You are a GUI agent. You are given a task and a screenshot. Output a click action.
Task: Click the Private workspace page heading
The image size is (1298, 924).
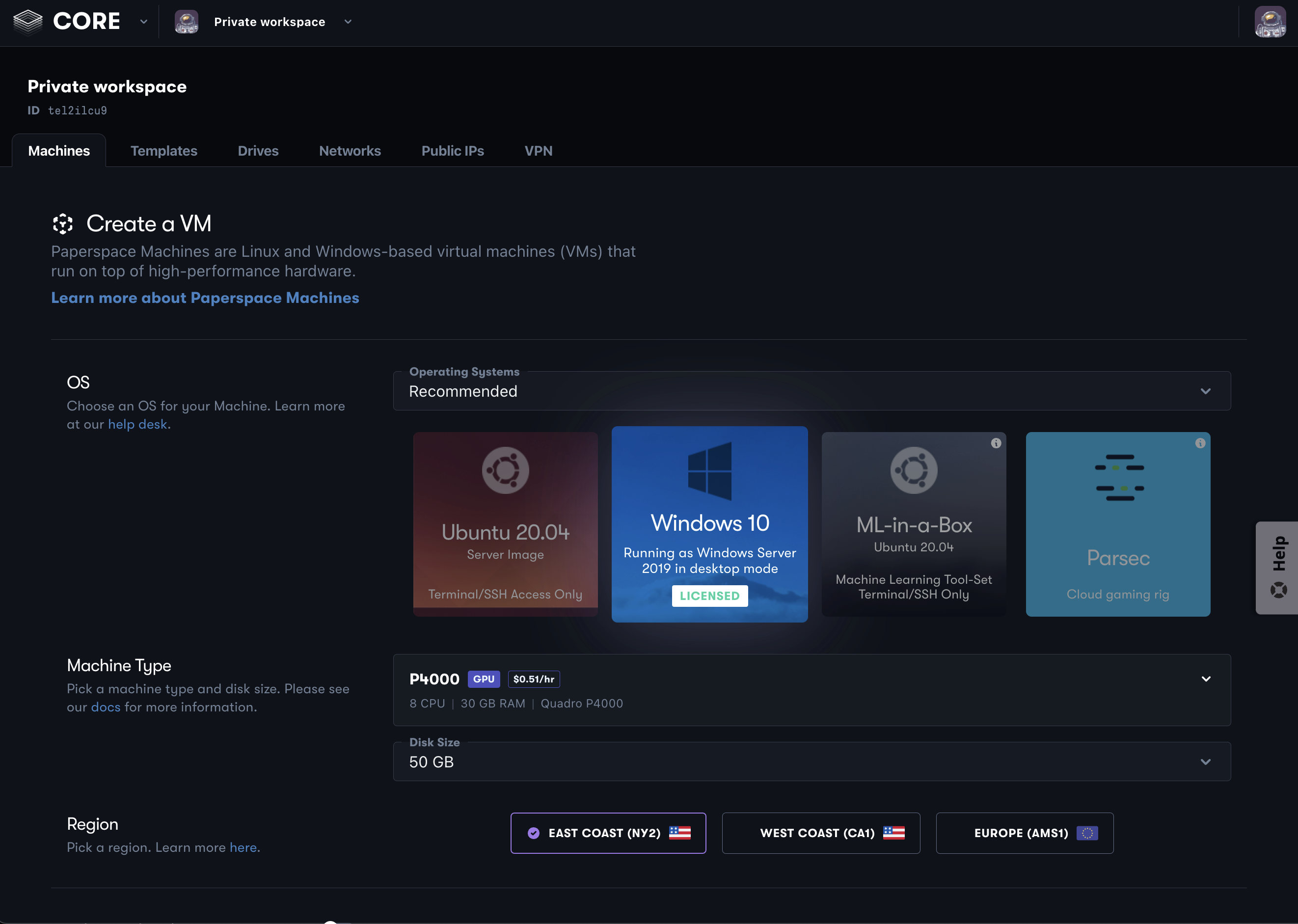coord(107,86)
